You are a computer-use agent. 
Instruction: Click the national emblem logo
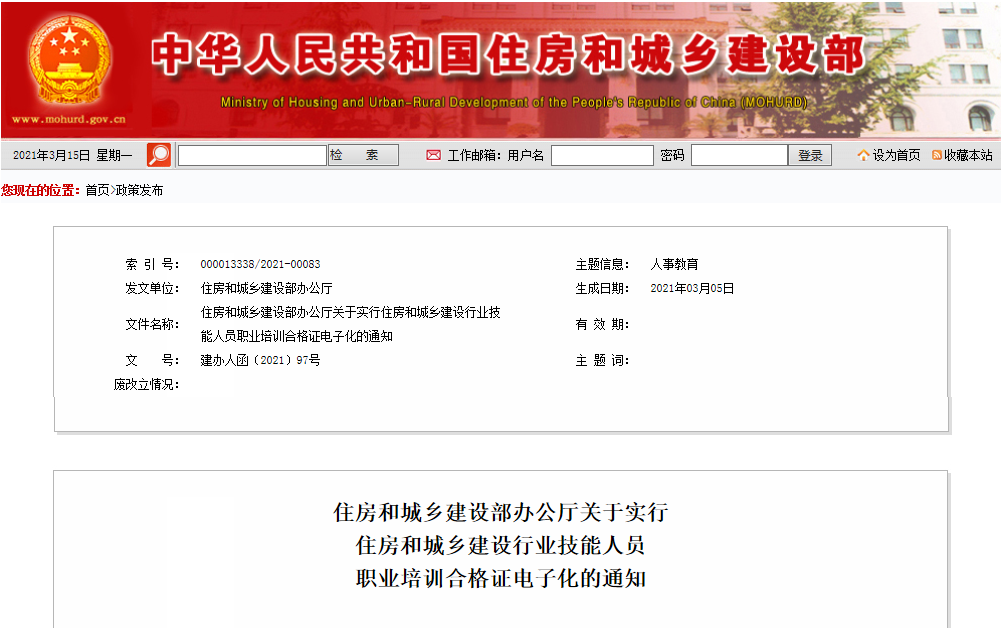click(70, 60)
